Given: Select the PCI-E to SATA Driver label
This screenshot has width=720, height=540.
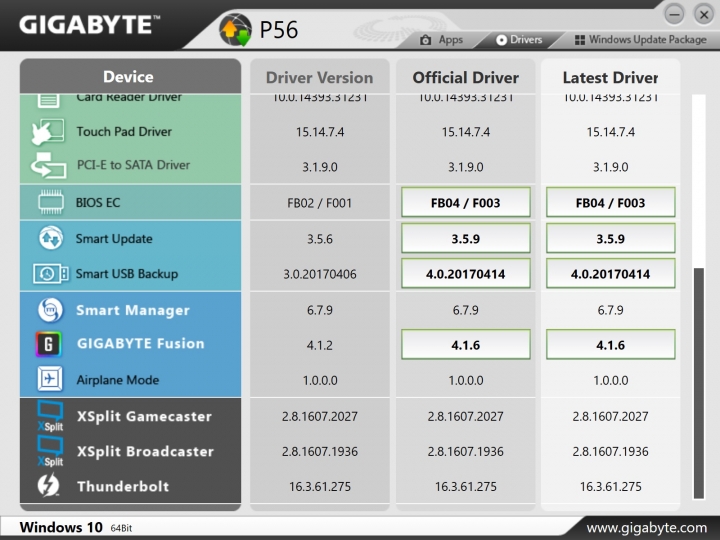Looking at the screenshot, I should (x=133, y=165).
